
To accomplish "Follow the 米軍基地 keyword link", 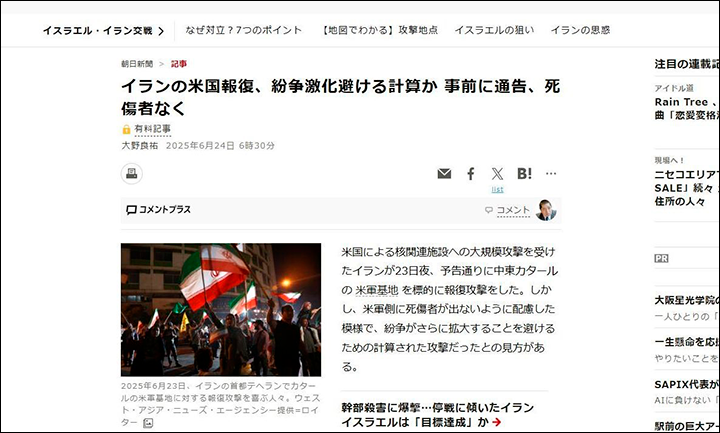I will [x=377, y=290].
